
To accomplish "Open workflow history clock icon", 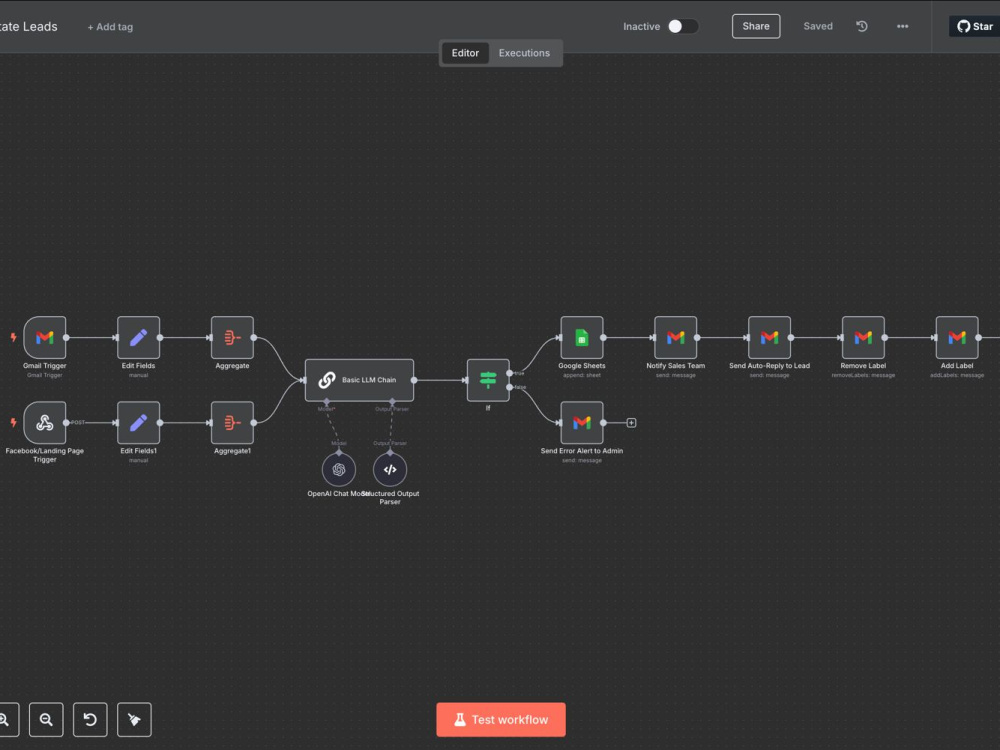I will (862, 26).
